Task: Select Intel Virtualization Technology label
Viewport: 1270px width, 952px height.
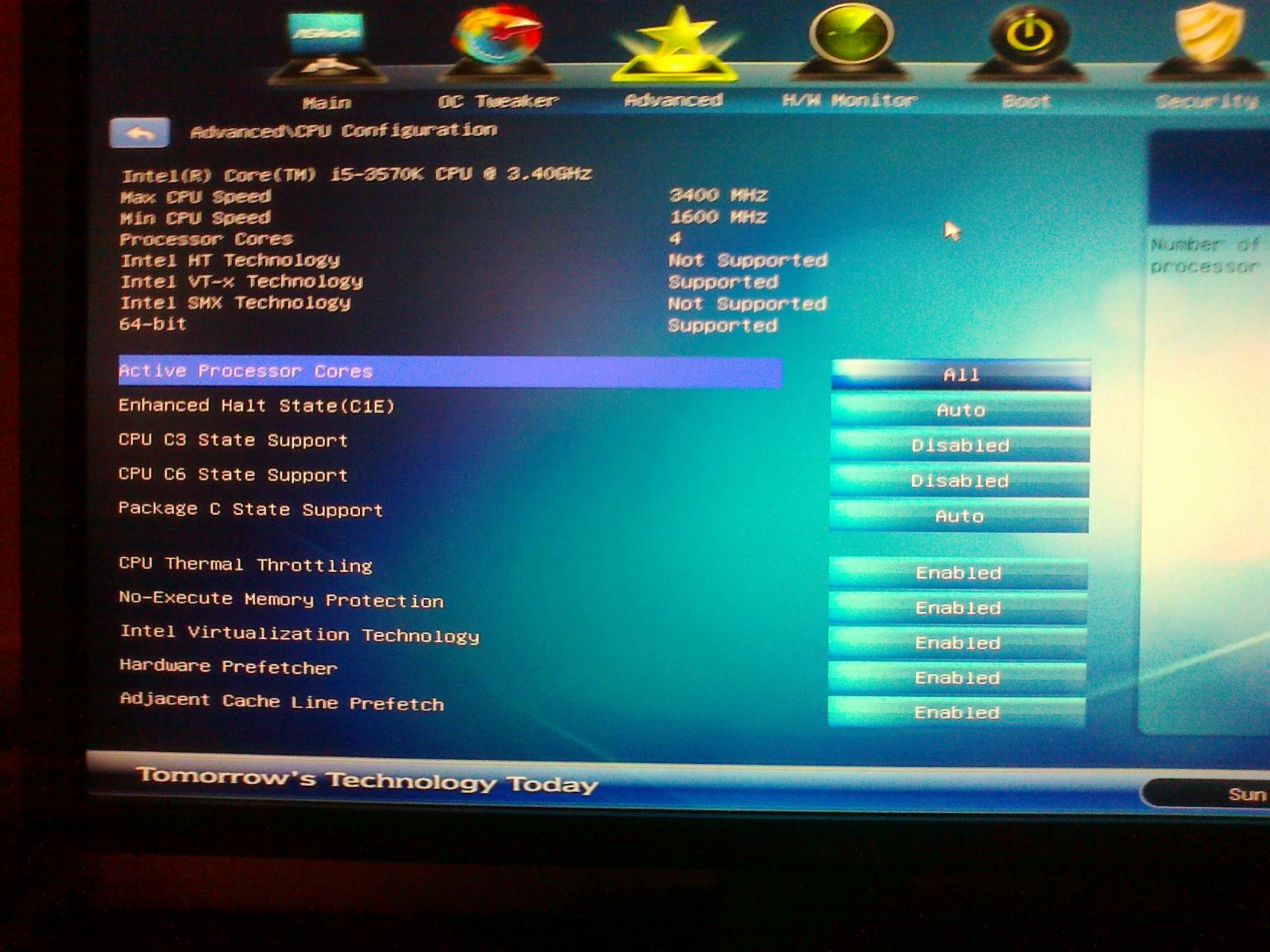Action: [299, 634]
